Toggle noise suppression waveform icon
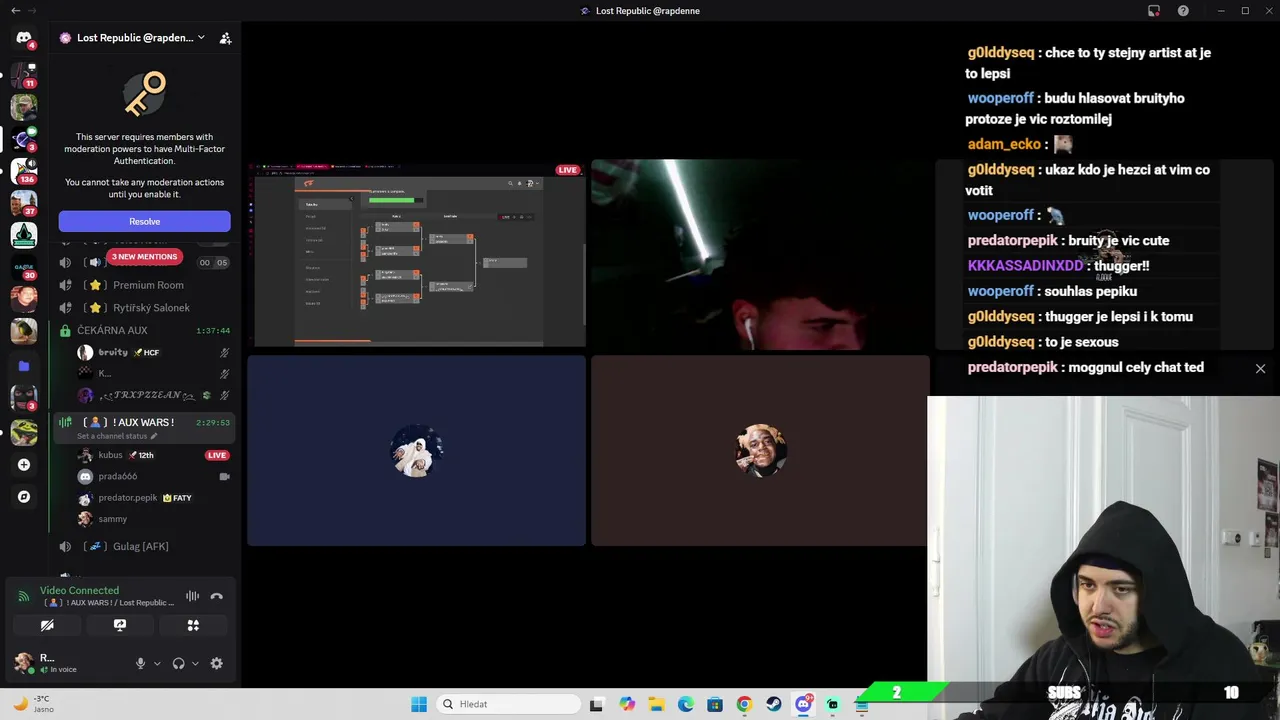This screenshot has width=1280, height=720. pos(192,596)
